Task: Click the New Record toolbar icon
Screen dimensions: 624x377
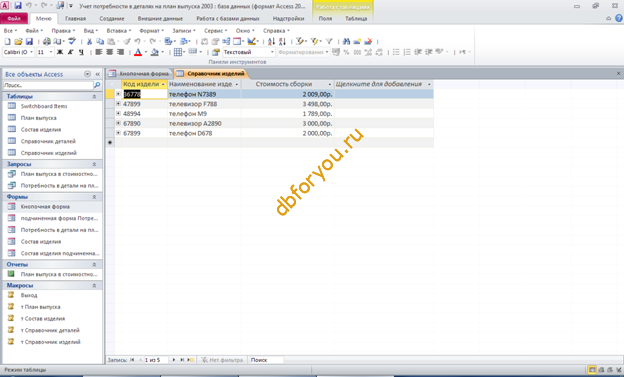Action: (x=357, y=41)
